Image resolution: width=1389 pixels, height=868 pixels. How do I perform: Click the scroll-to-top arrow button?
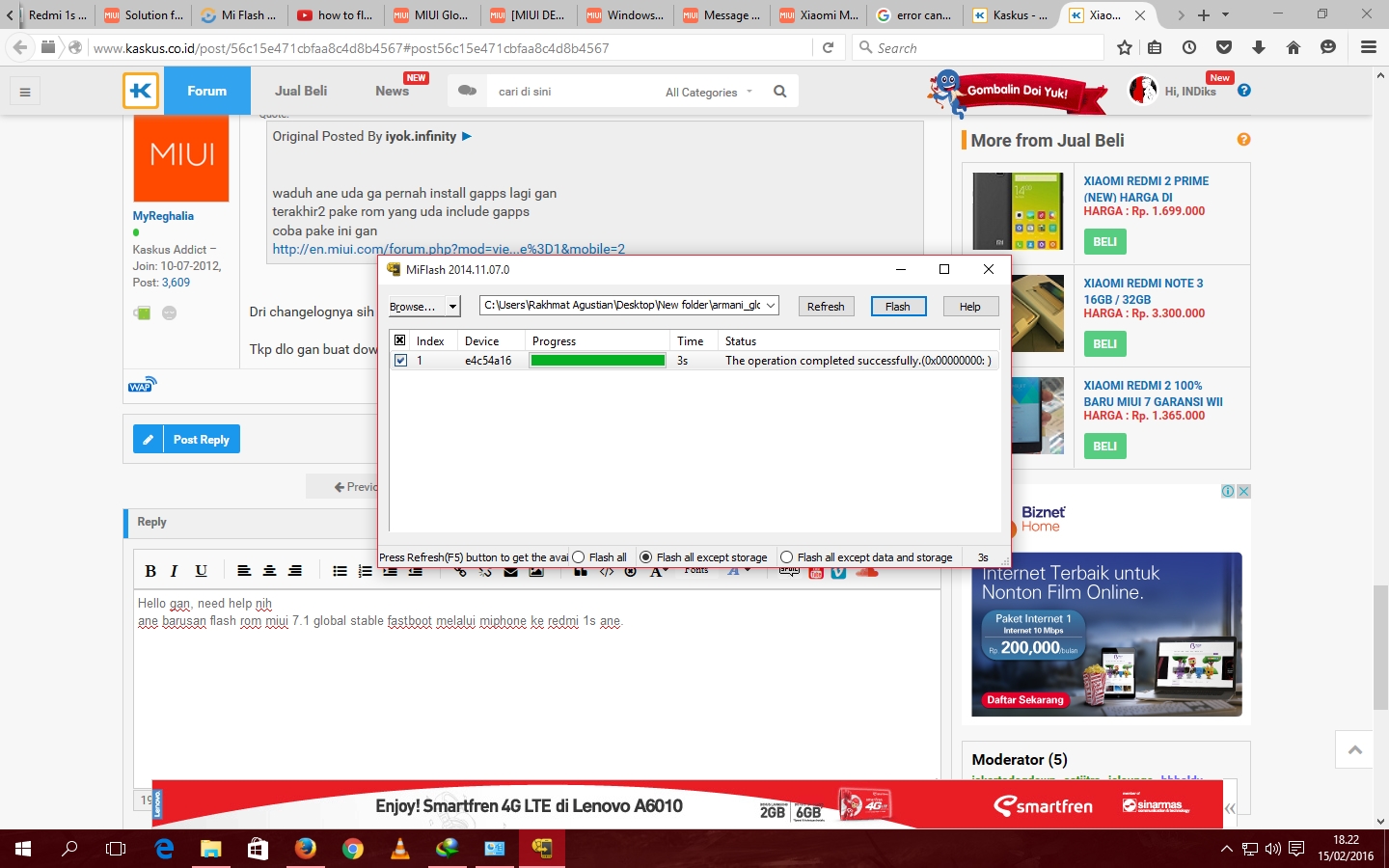(x=1355, y=749)
